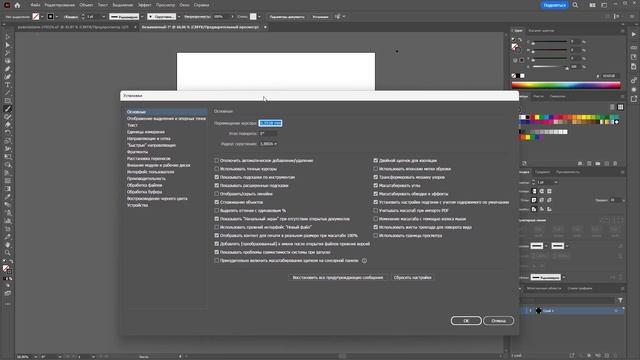This screenshot has height=360, width=640.
Task: Select the Rotate tool
Action: tap(8, 133)
